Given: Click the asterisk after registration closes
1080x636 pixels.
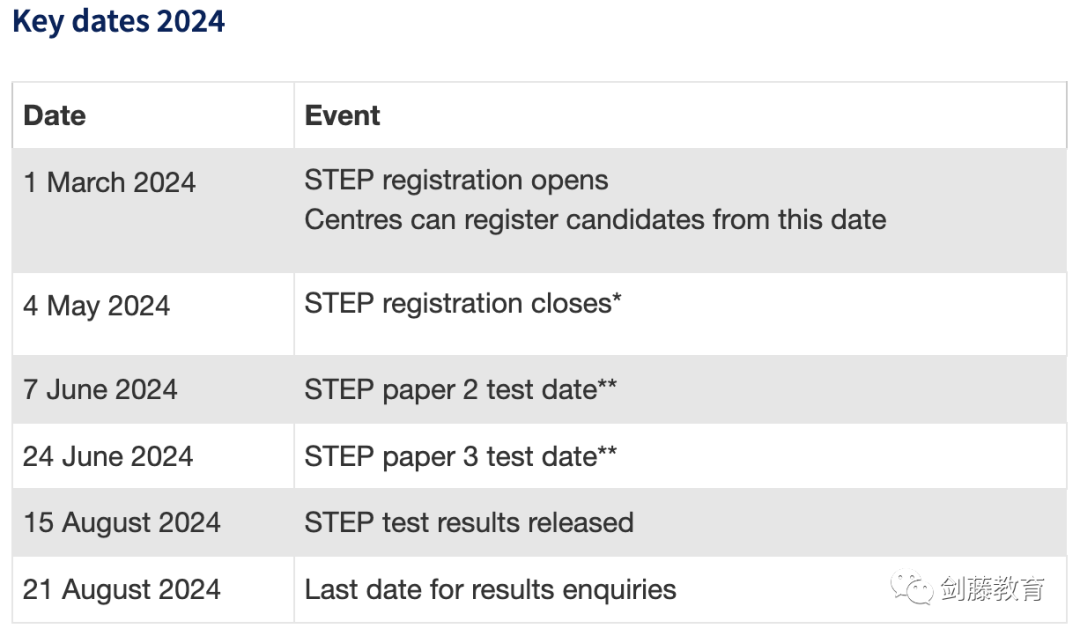Looking at the screenshot, I should point(617,298).
